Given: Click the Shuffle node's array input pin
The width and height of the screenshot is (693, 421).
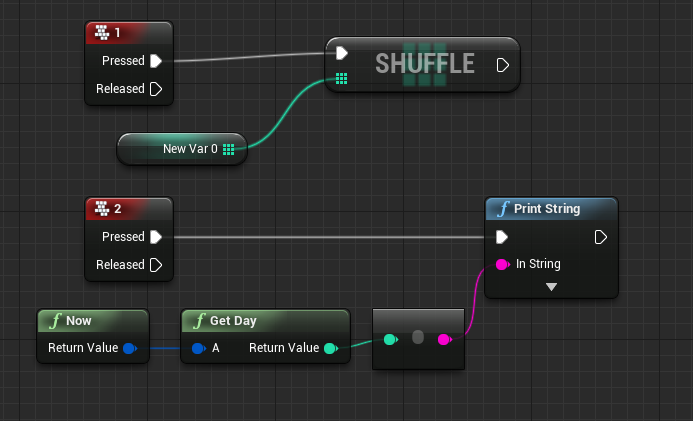Looking at the screenshot, I should pyautogui.click(x=342, y=78).
